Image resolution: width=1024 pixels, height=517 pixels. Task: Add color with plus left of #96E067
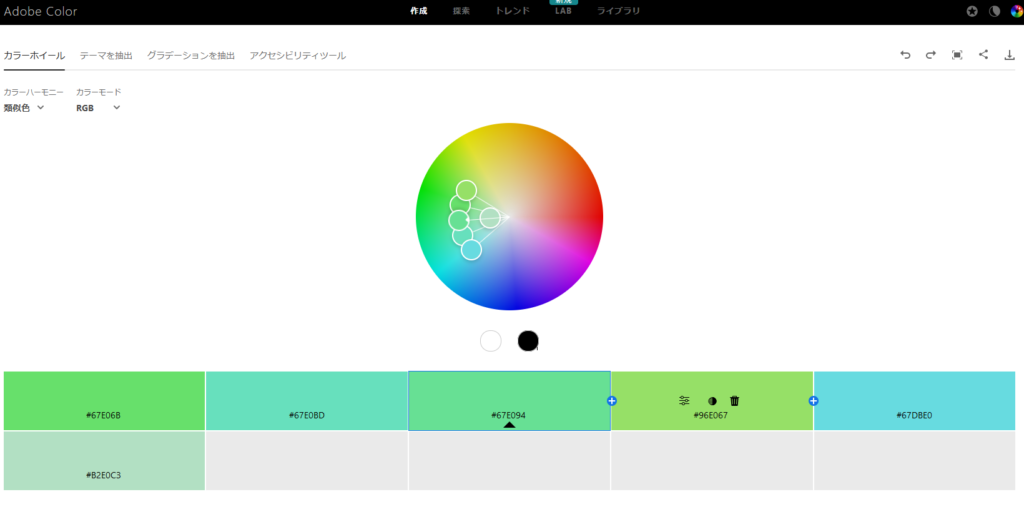(612, 401)
